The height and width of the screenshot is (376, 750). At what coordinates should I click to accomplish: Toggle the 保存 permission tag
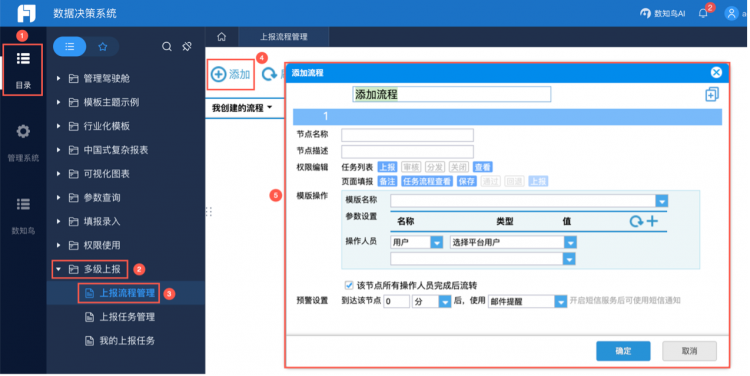[466, 181]
